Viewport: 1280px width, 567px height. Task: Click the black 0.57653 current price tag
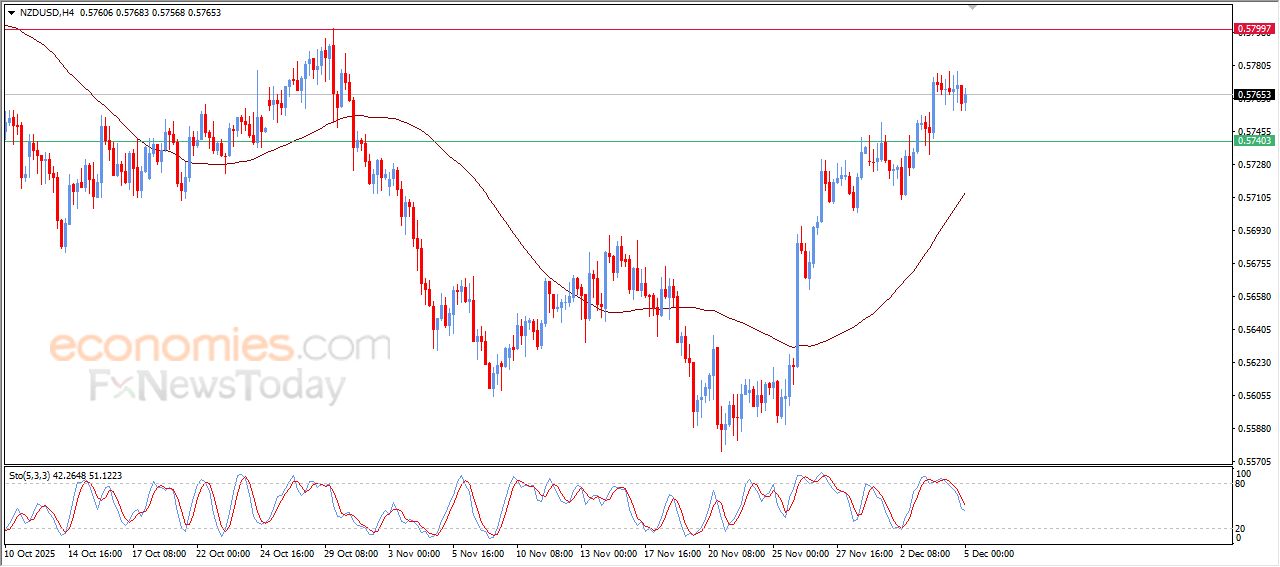point(1254,95)
